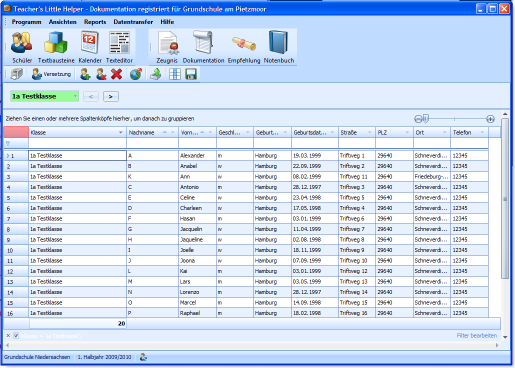515x368 pixels.
Task: Click the user icon in status bar
Action: [x=143, y=357]
